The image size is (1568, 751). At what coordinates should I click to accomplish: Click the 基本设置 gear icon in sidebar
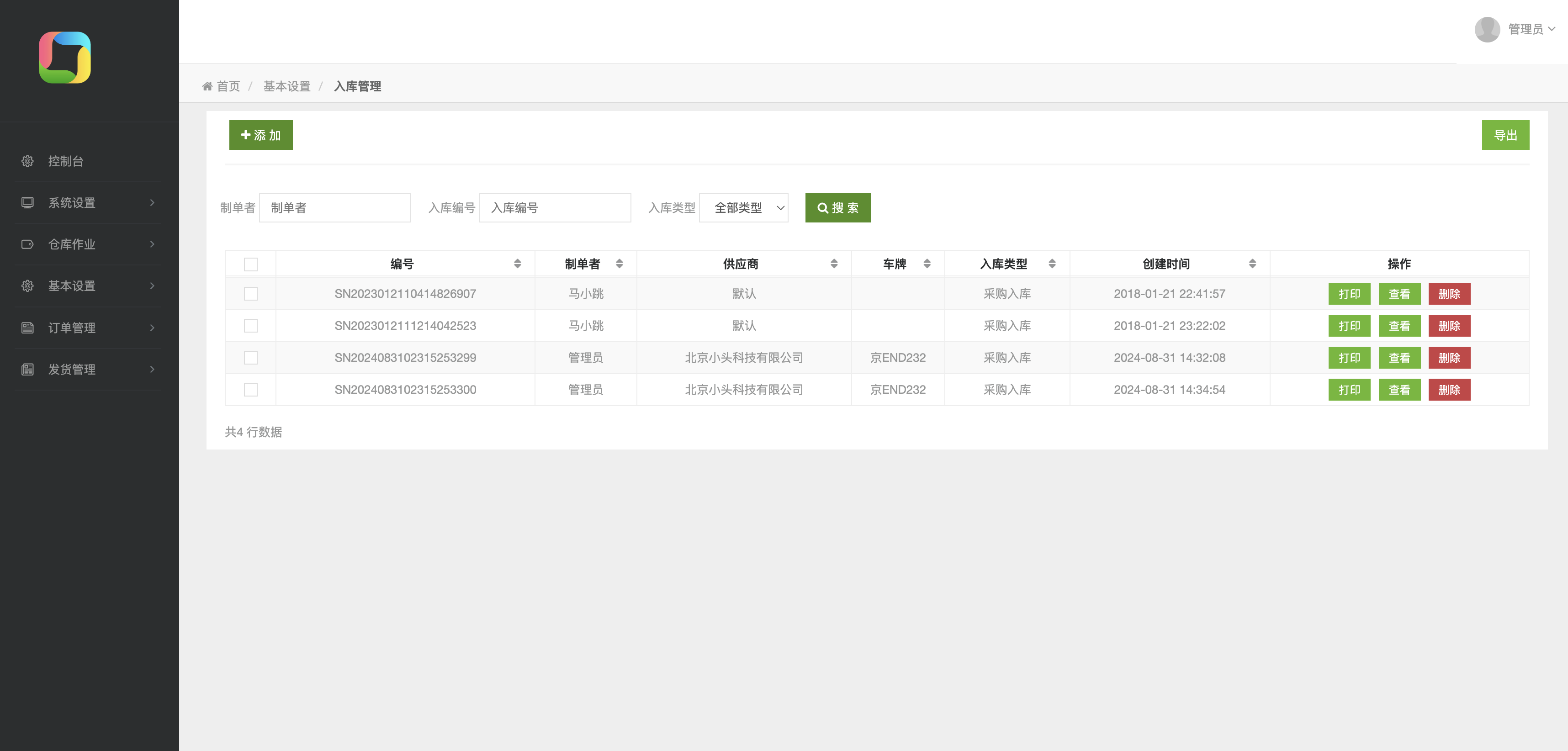coord(27,286)
